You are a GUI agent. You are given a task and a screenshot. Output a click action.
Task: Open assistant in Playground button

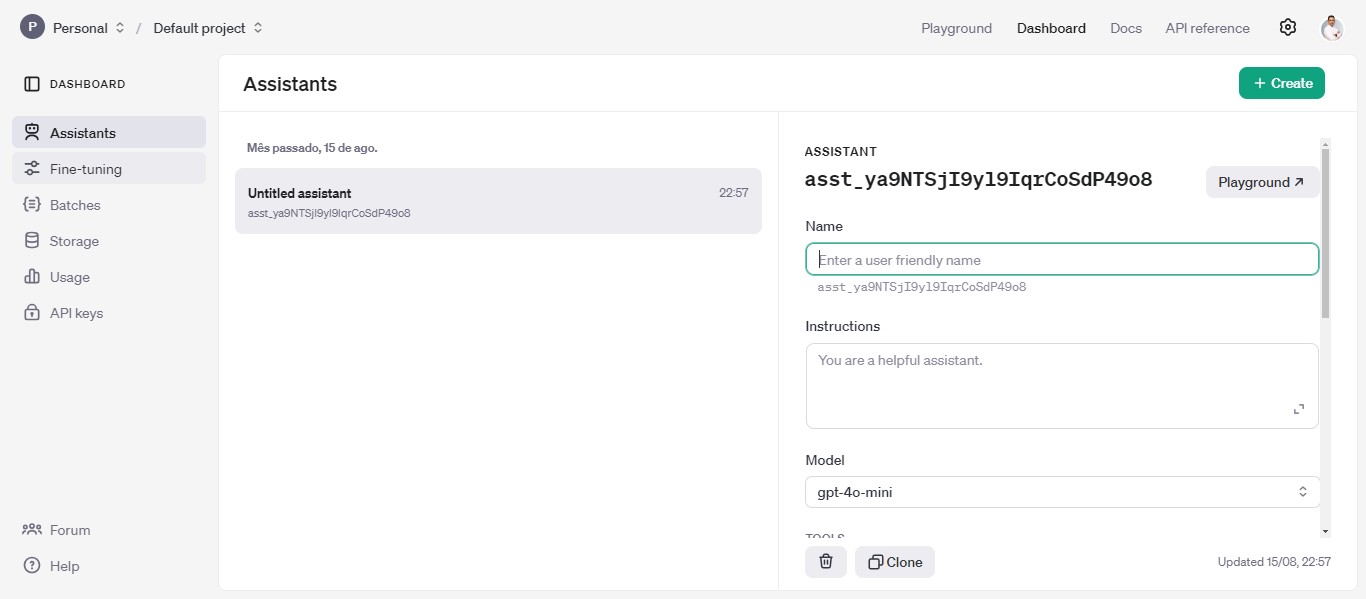(x=1262, y=182)
